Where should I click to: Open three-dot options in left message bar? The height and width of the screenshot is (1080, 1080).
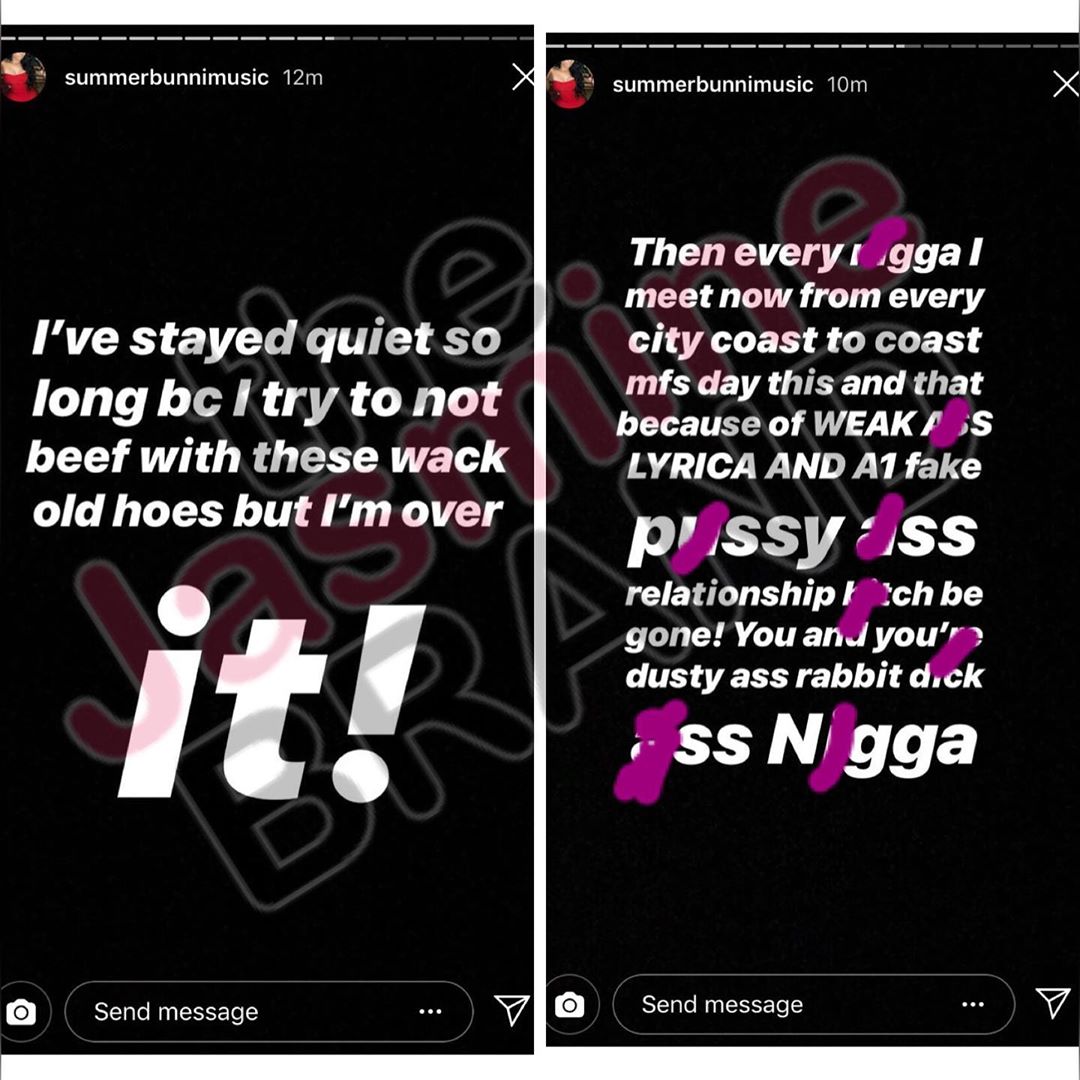pos(430,1012)
